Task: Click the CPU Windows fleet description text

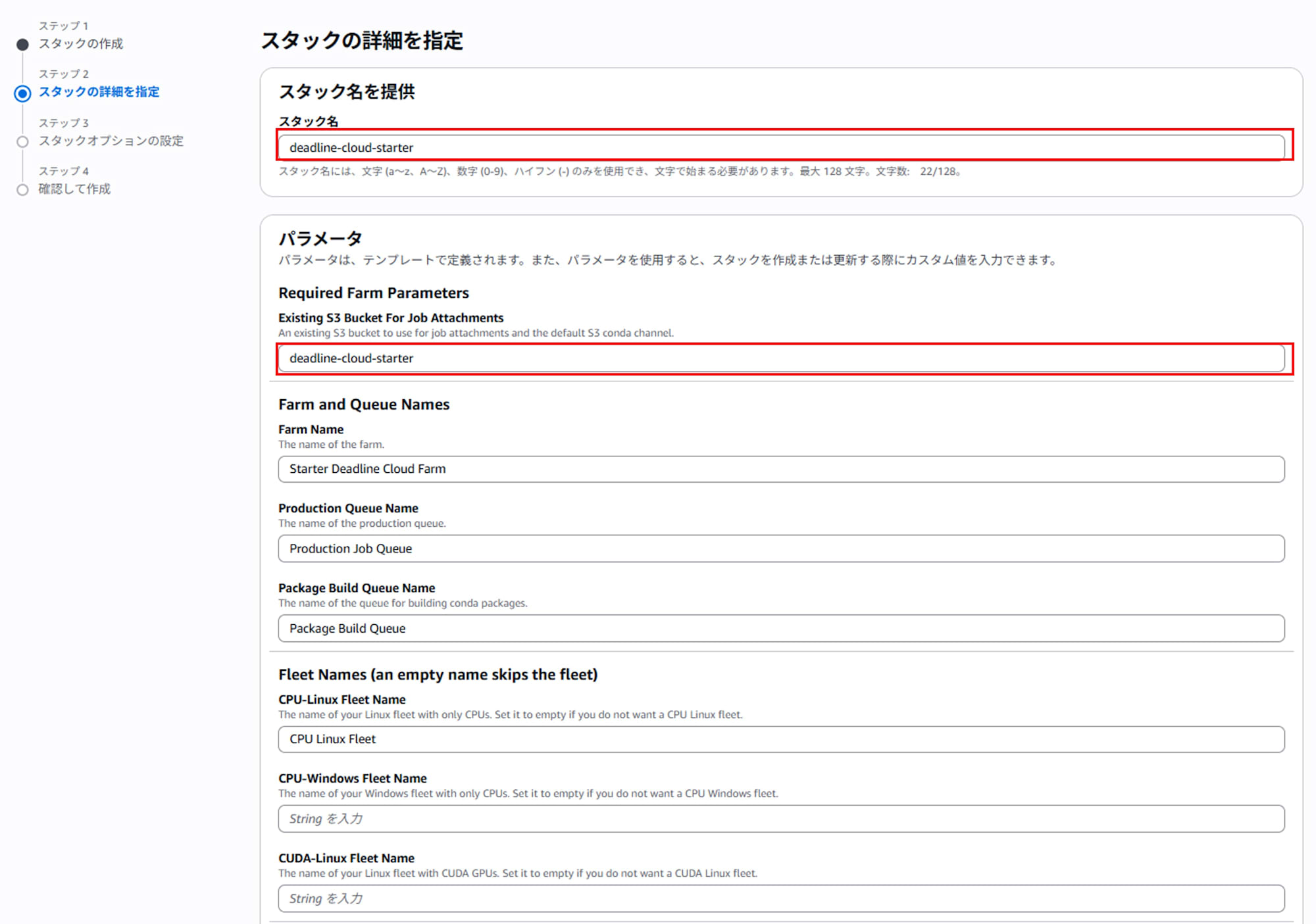Action: pos(528,794)
